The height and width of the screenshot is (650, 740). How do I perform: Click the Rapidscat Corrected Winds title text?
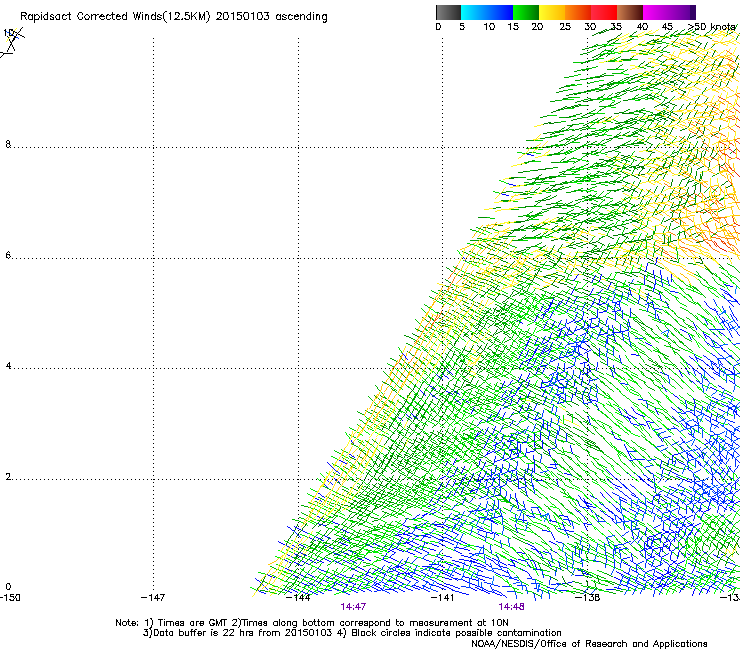tap(174, 17)
